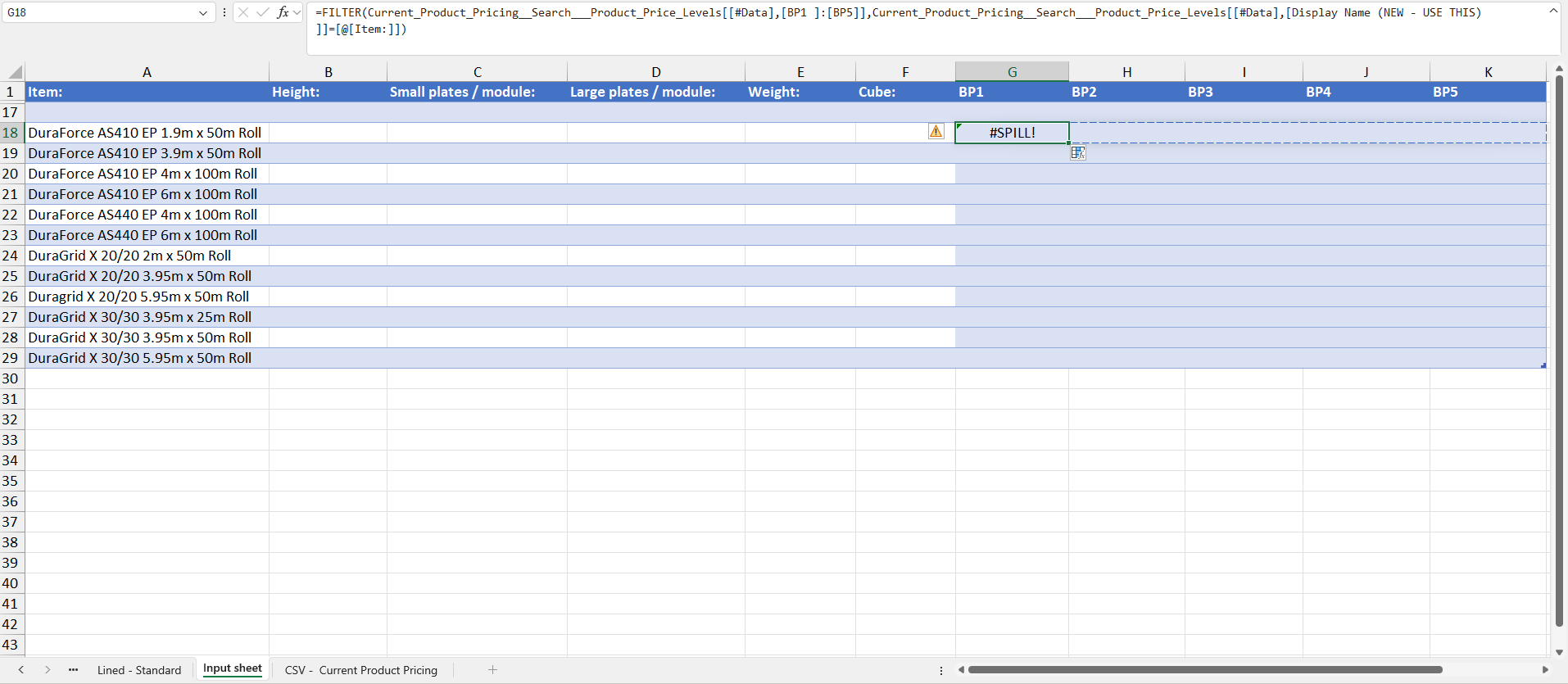Select DuraForce AS410 EP 1.9m x 50m Roll cell
Viewport: 1568px width, 684px height.
[x=147, y=133]
